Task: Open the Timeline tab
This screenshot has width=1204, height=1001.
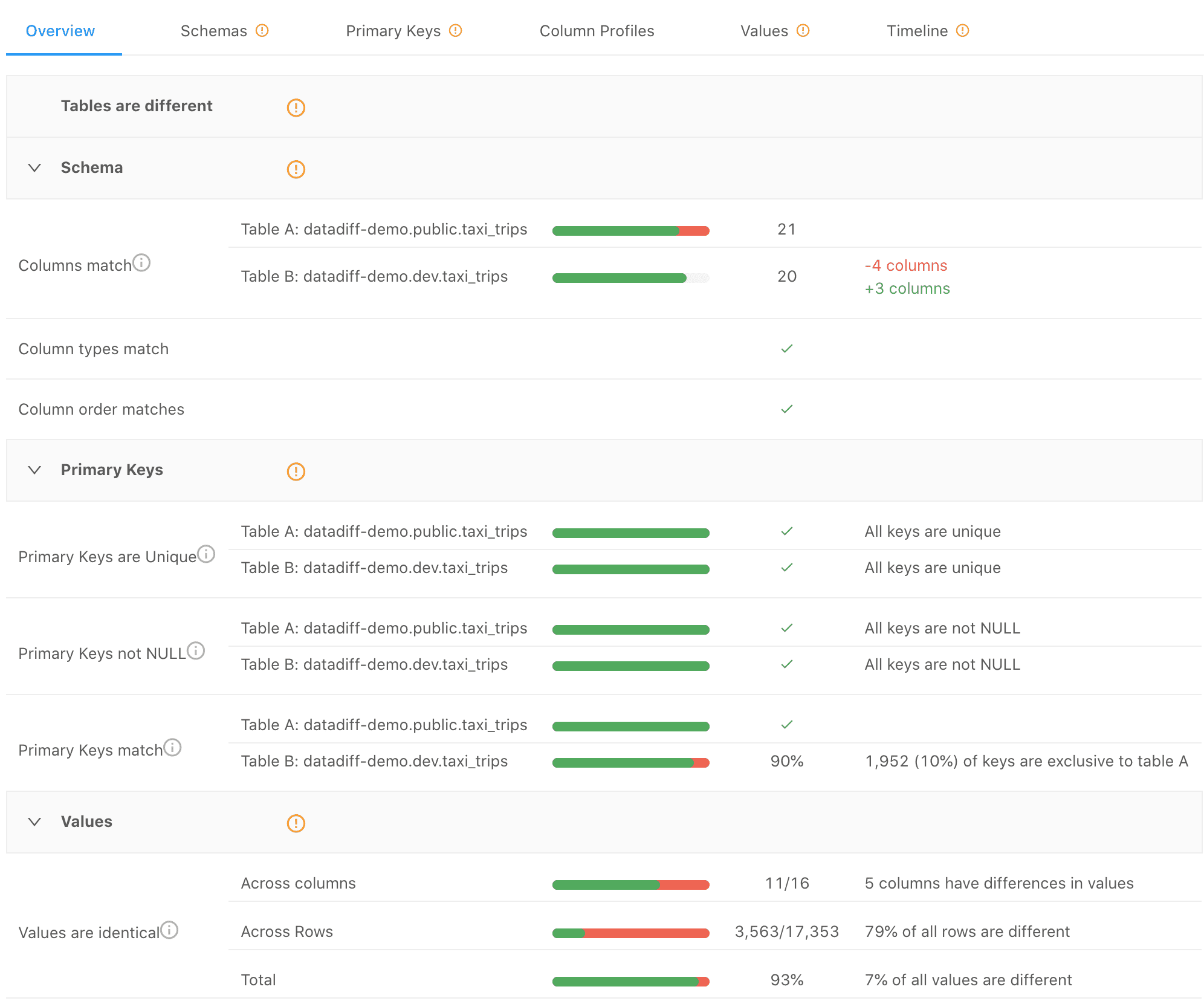Action: coord(917,30)
